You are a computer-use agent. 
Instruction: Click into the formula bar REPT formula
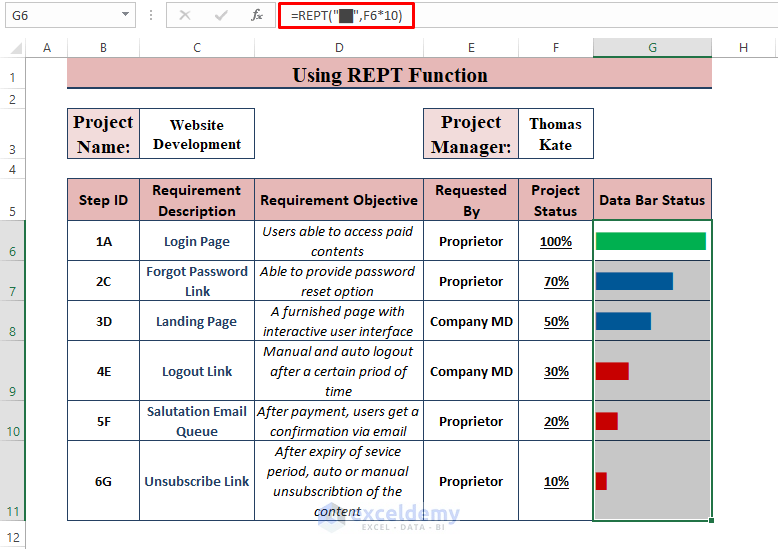(x=346, y=16)
